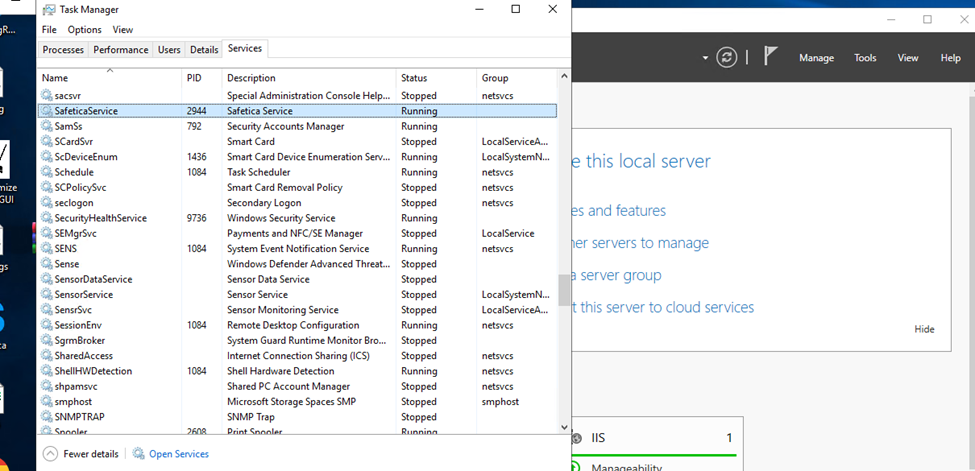Click the gear icon beside Sense
The height and width of the screenshot is (471, 975).
[47, 264]
